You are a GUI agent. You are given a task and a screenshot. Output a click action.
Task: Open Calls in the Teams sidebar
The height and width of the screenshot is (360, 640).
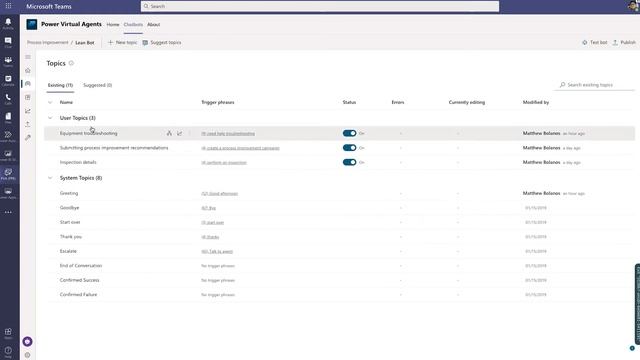(x=8, y=99)
